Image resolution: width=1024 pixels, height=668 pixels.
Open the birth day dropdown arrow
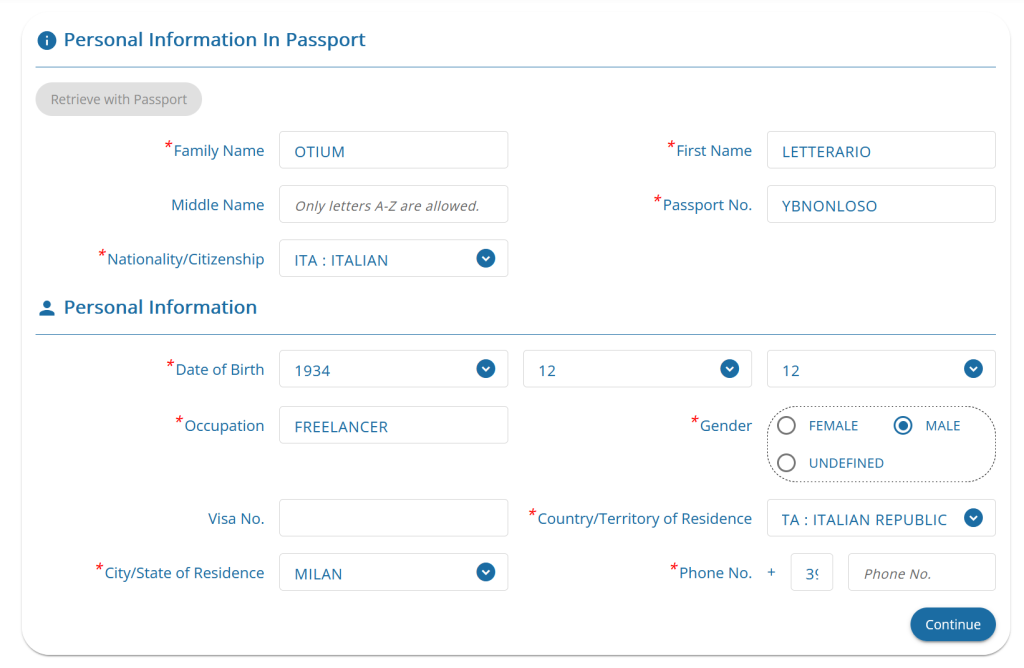tap(973, 369)
